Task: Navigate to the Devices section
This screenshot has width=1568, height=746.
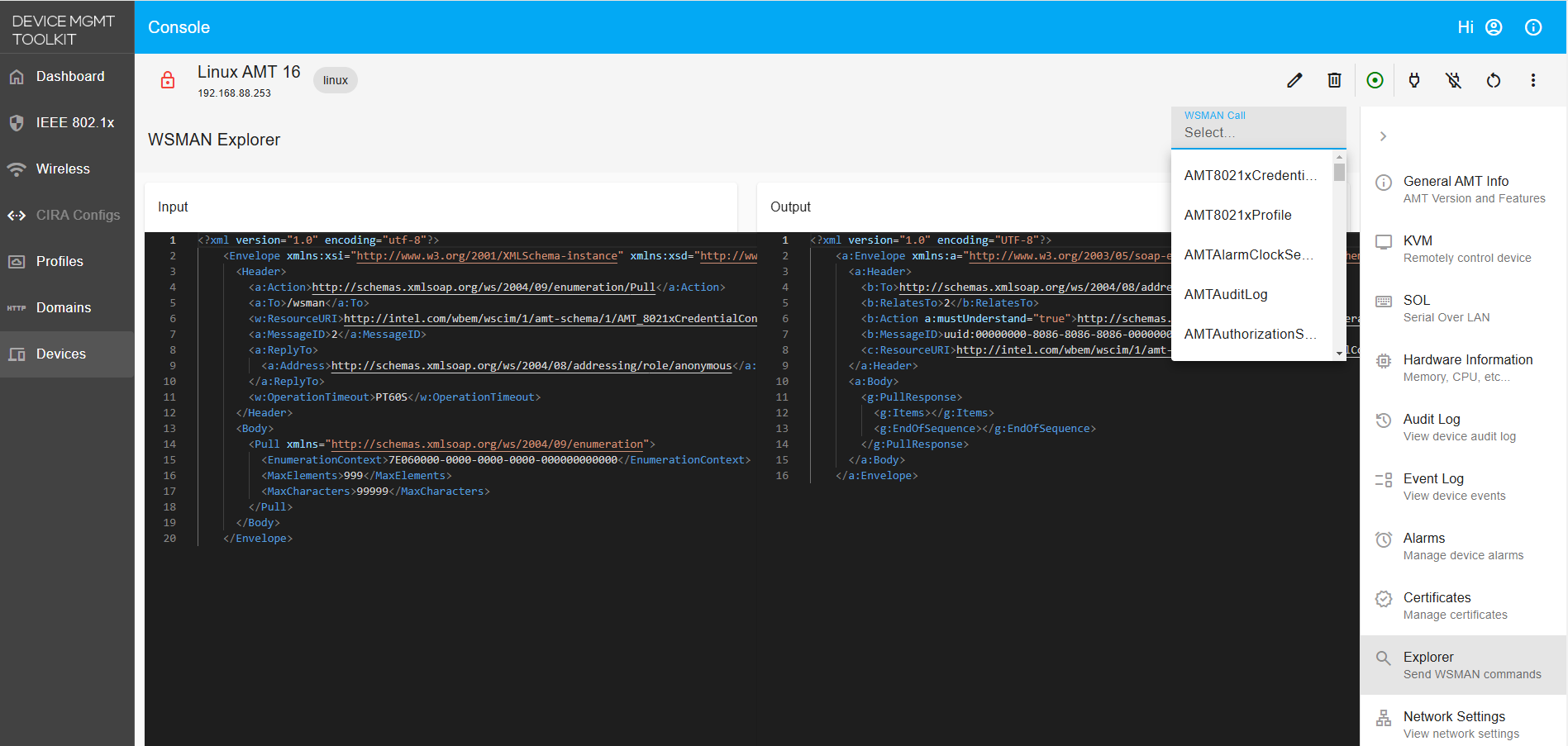Action: point(61,354)
